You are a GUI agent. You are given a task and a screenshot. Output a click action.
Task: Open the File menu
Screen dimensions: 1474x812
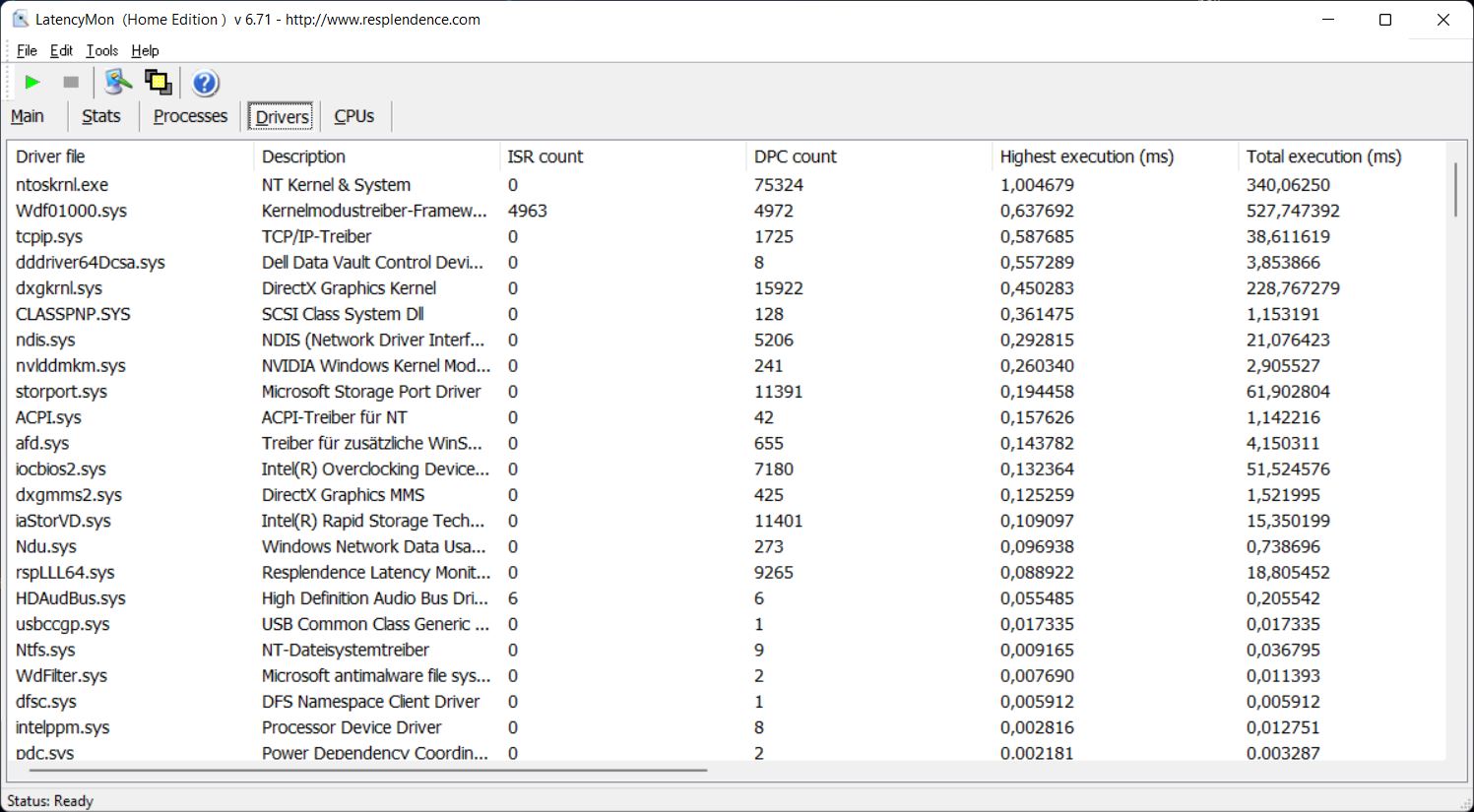tap(27, 51)
